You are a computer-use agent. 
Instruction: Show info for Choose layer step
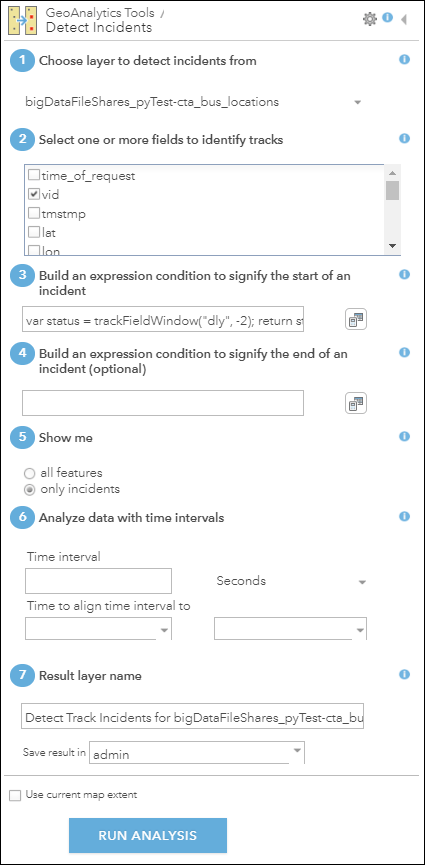coord(405,60)
